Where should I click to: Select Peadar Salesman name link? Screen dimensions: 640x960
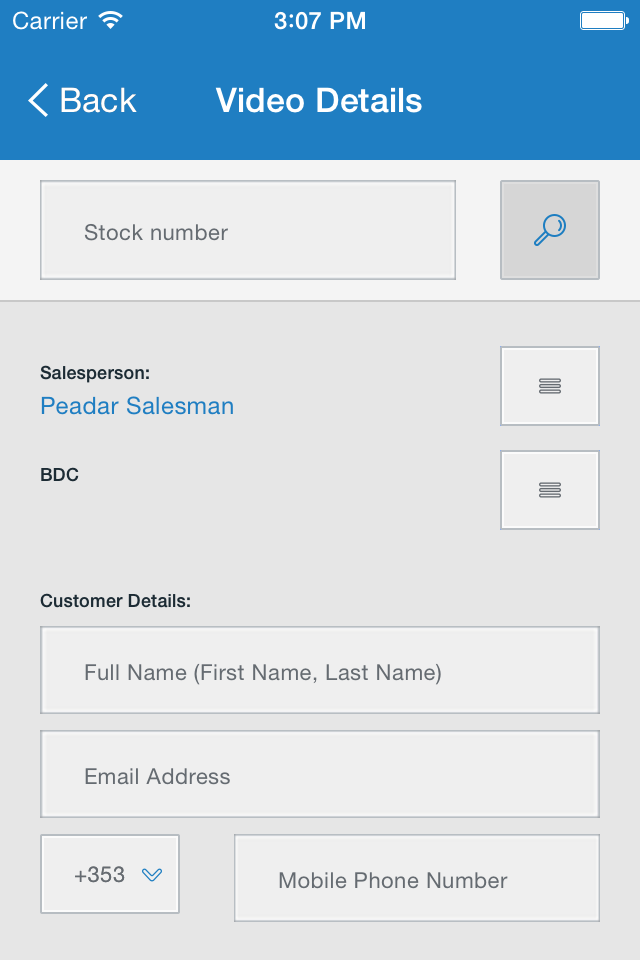click(137, 406)
